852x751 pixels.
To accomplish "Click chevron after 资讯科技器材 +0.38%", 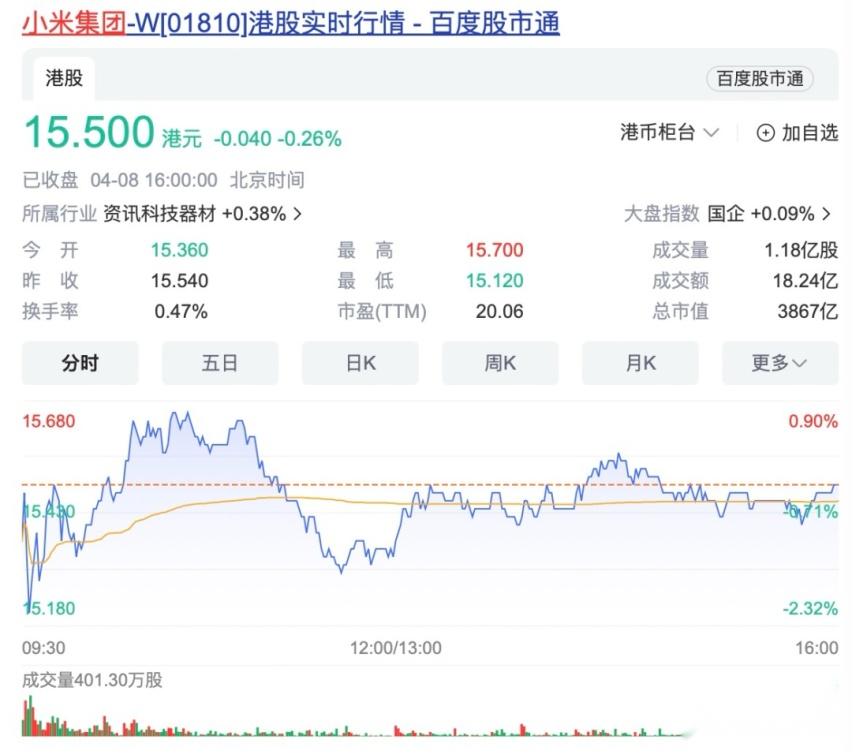I will pos(297,214).
